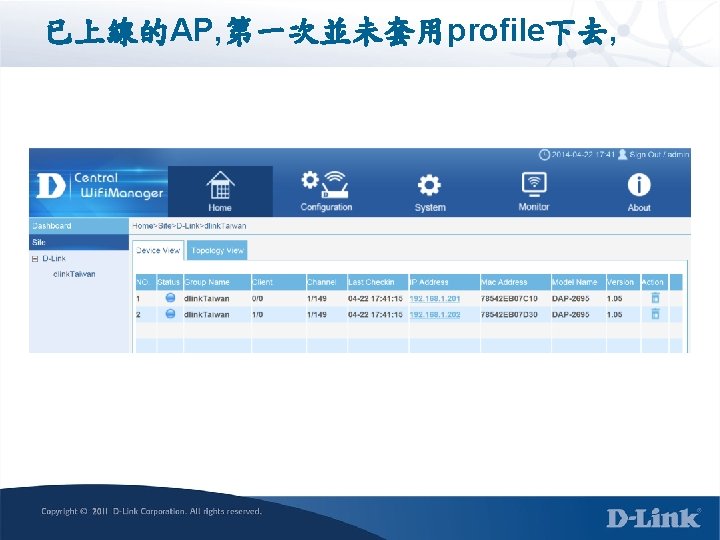
Task: Select the D-Link site tree label
Action: click(54, 259)
